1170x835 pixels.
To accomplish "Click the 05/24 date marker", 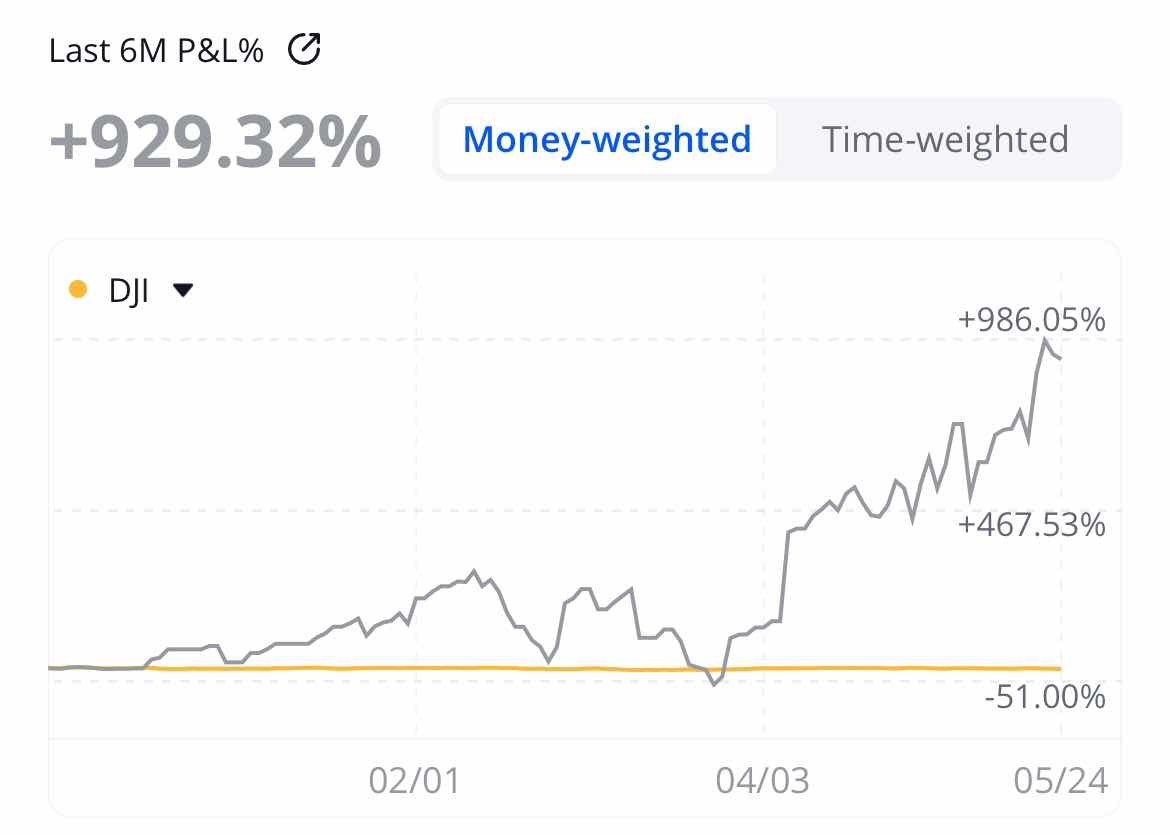I will pyautogui.click(x=1061, y=780).
